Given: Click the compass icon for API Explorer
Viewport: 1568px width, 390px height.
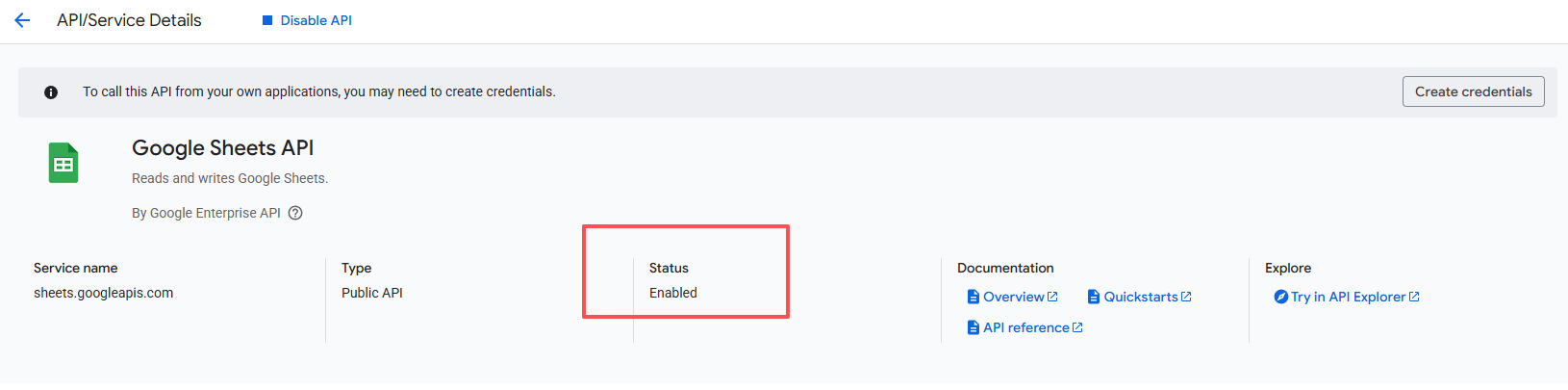Looking at the screenshot, I should [x=1281, y=297].
